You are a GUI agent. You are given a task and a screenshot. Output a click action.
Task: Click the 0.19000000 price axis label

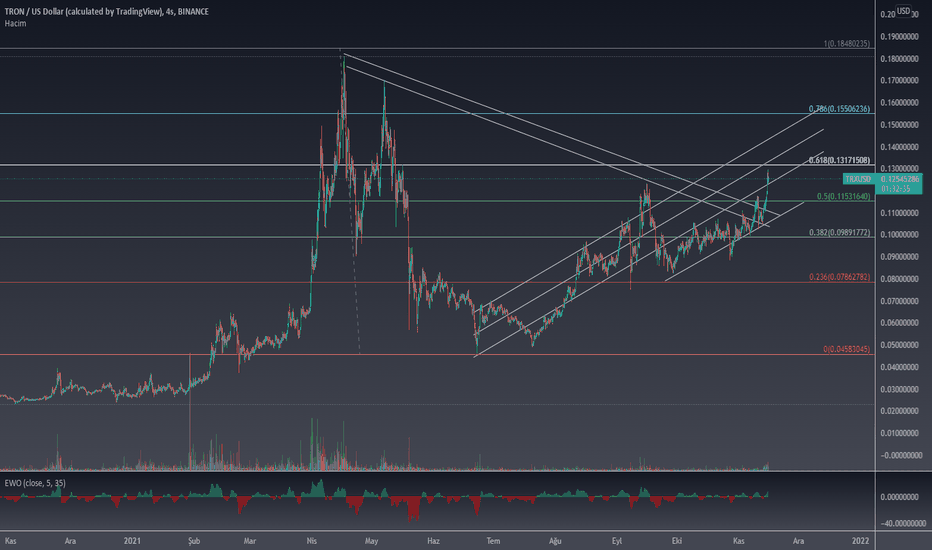coord(900,37)
